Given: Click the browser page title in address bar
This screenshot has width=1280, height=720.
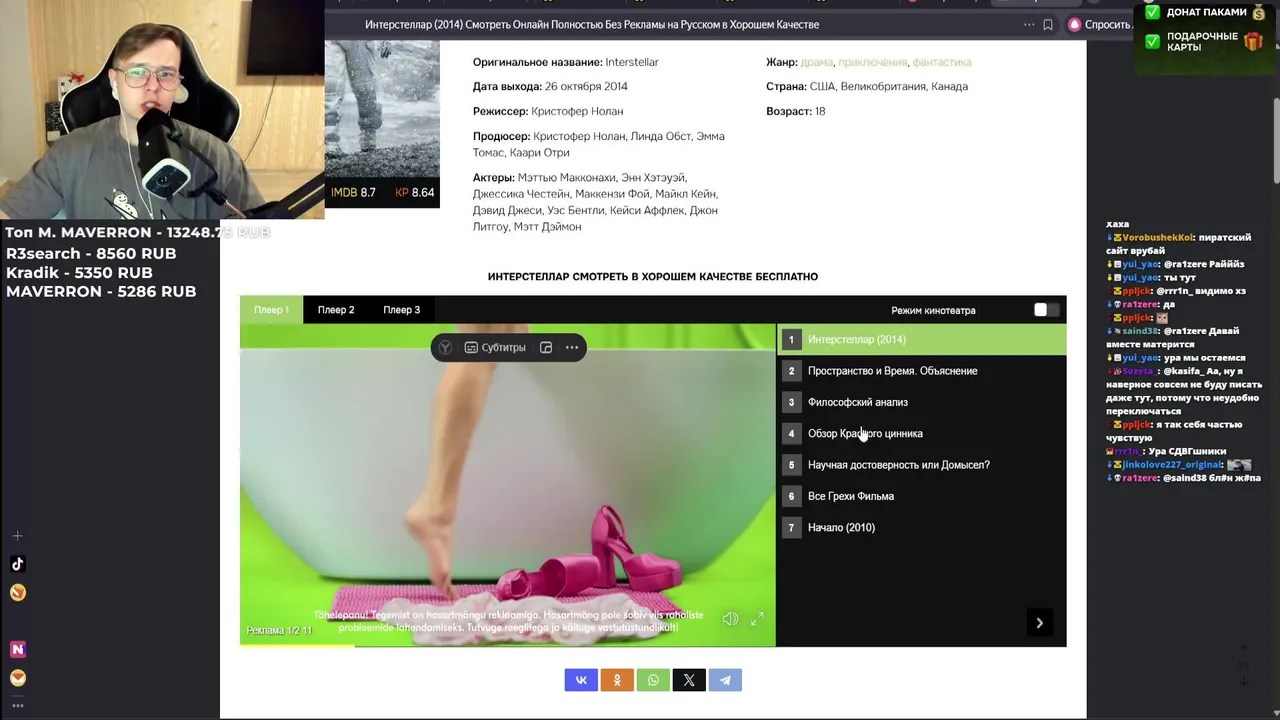Looking at the screenshot, I should [592, 25].
